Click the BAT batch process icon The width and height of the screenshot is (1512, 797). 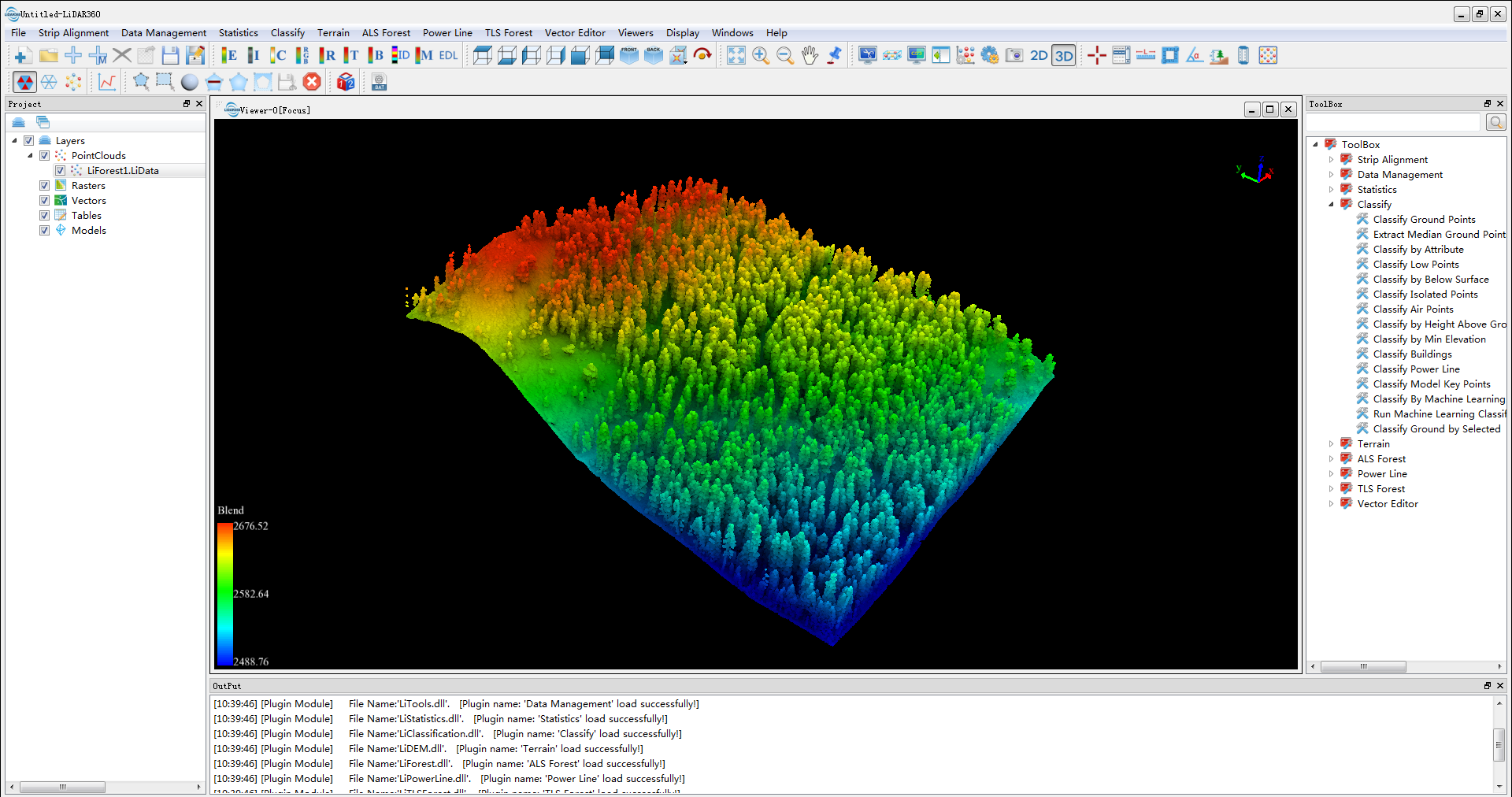[380, 82]
